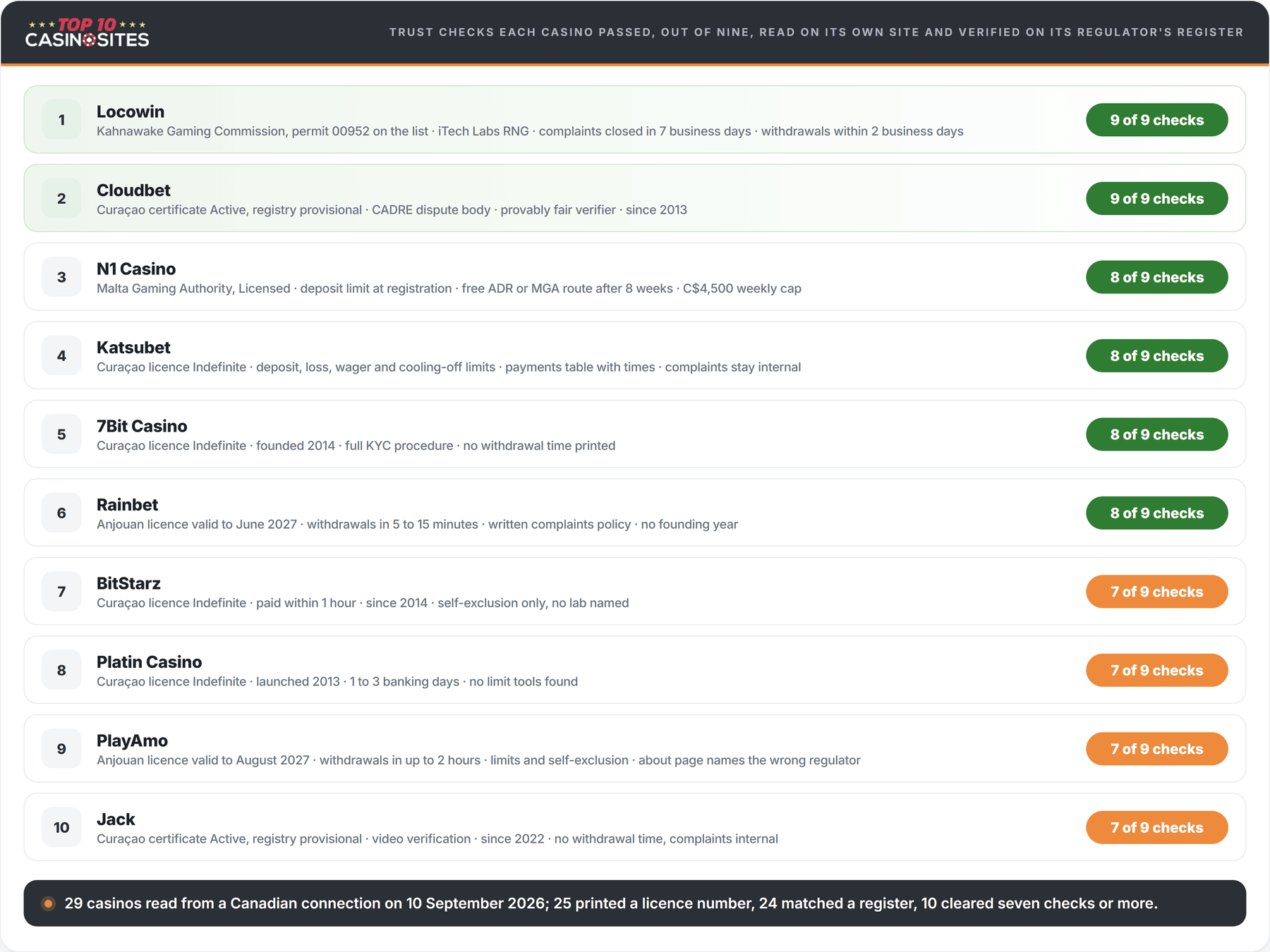This screenshot has width=1270, height=952.
Task: Click Jack's 7 of 9 checks badge
Action: click(1157, 828)
